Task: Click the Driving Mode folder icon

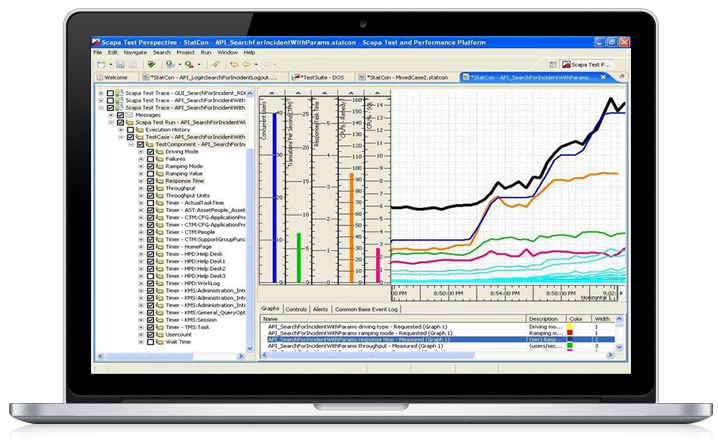Action: click(x=160, y=152)
